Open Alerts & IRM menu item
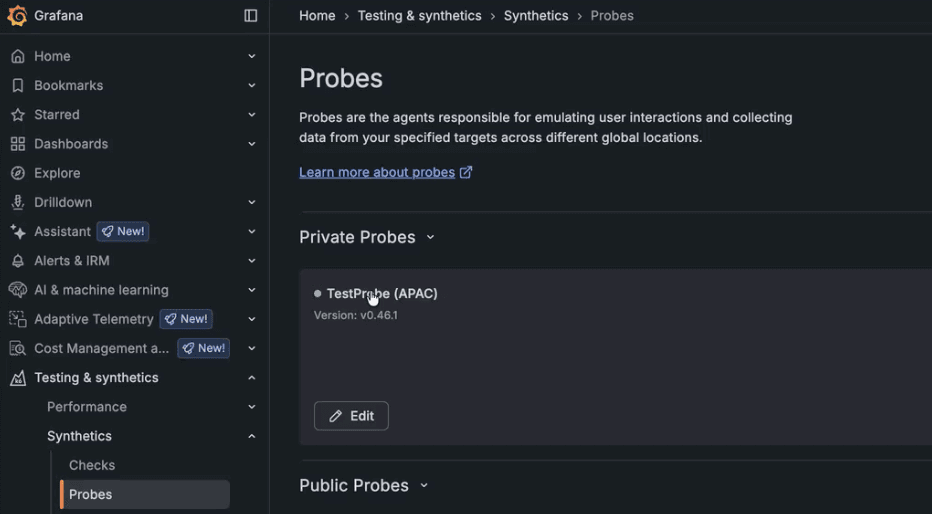The height and width of the screenshot is (514, 932). point(71,261)
